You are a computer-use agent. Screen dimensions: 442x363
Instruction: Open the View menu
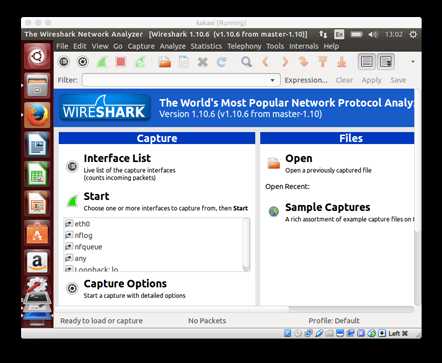100,46
